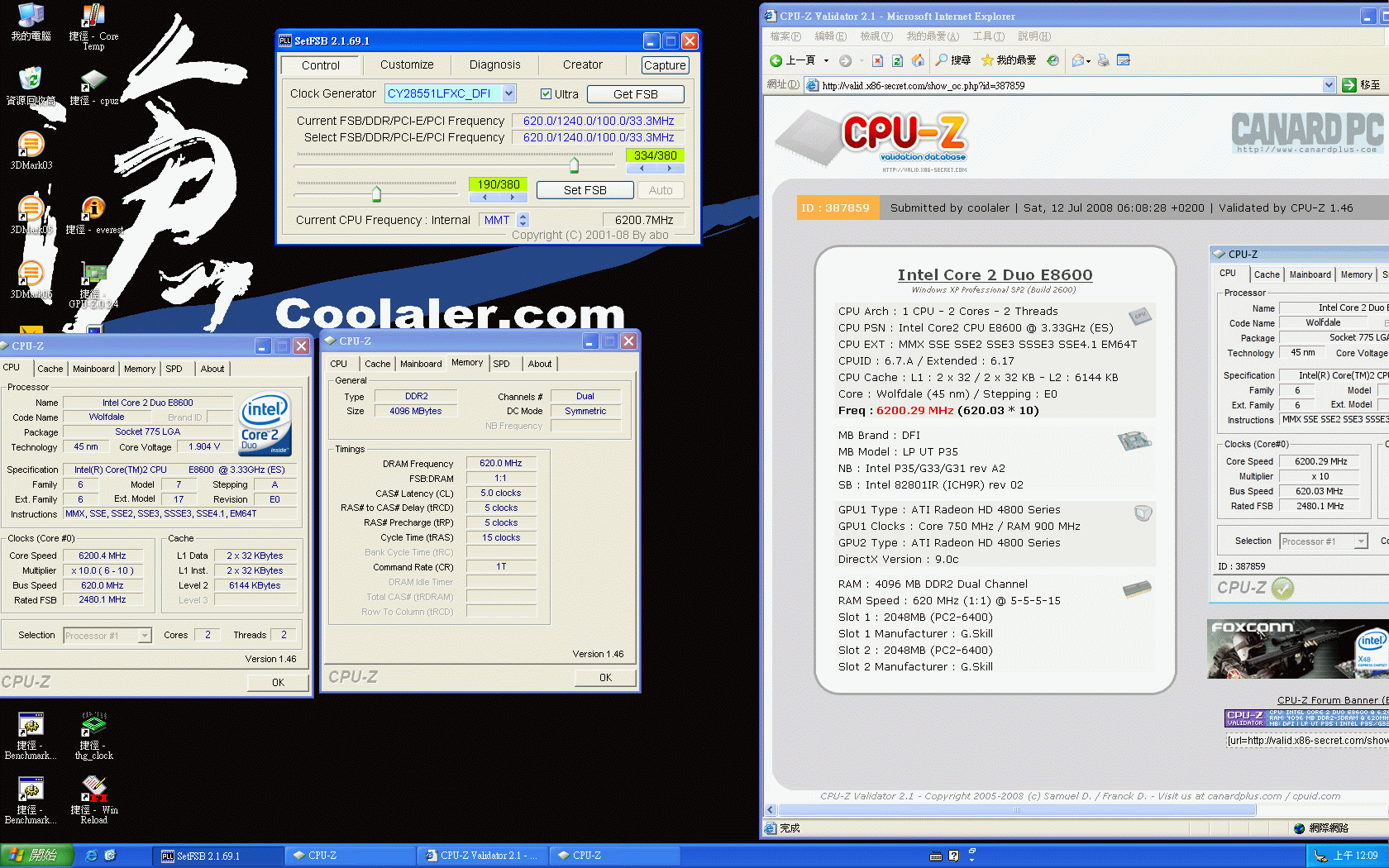
Task: Open the Creator tab in SetFSB
Action: tap(583, 64)
